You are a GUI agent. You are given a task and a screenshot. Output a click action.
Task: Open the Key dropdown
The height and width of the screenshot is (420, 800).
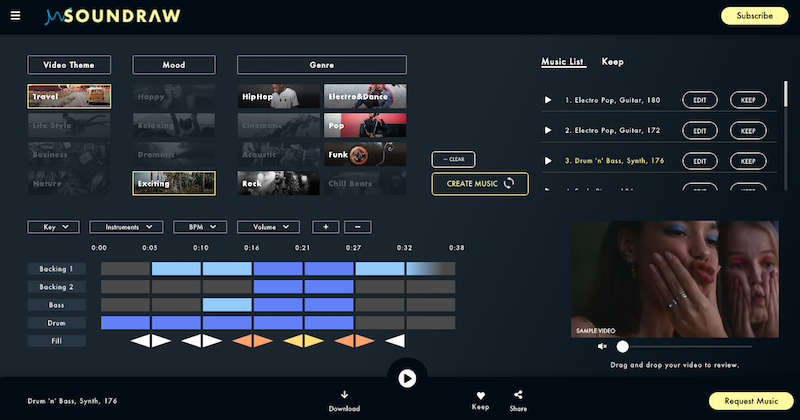click(x=54, y=227)
